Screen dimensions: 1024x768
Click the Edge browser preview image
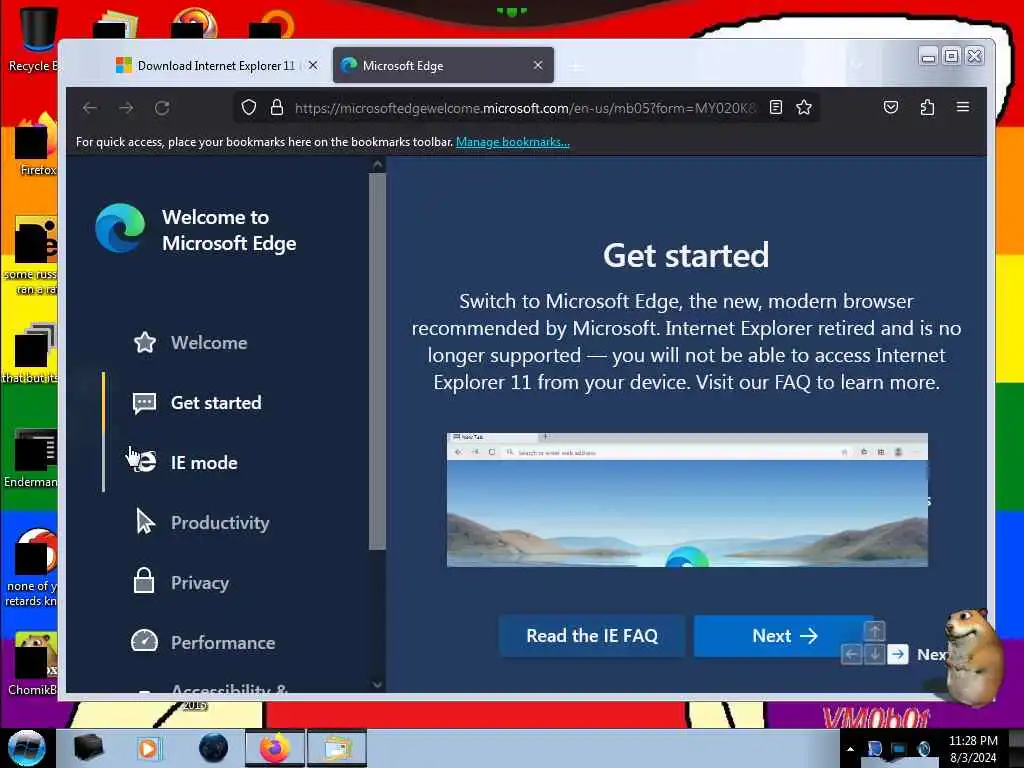[687, 500]
